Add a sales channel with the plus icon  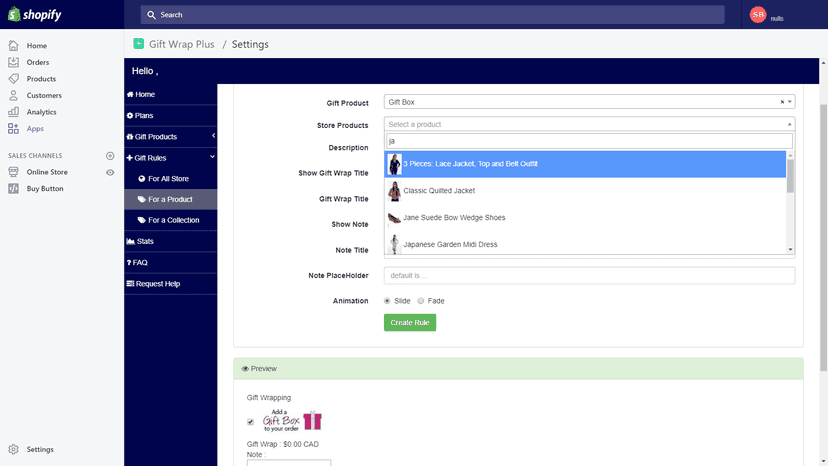pyautogui.click(x=110, y=155)
